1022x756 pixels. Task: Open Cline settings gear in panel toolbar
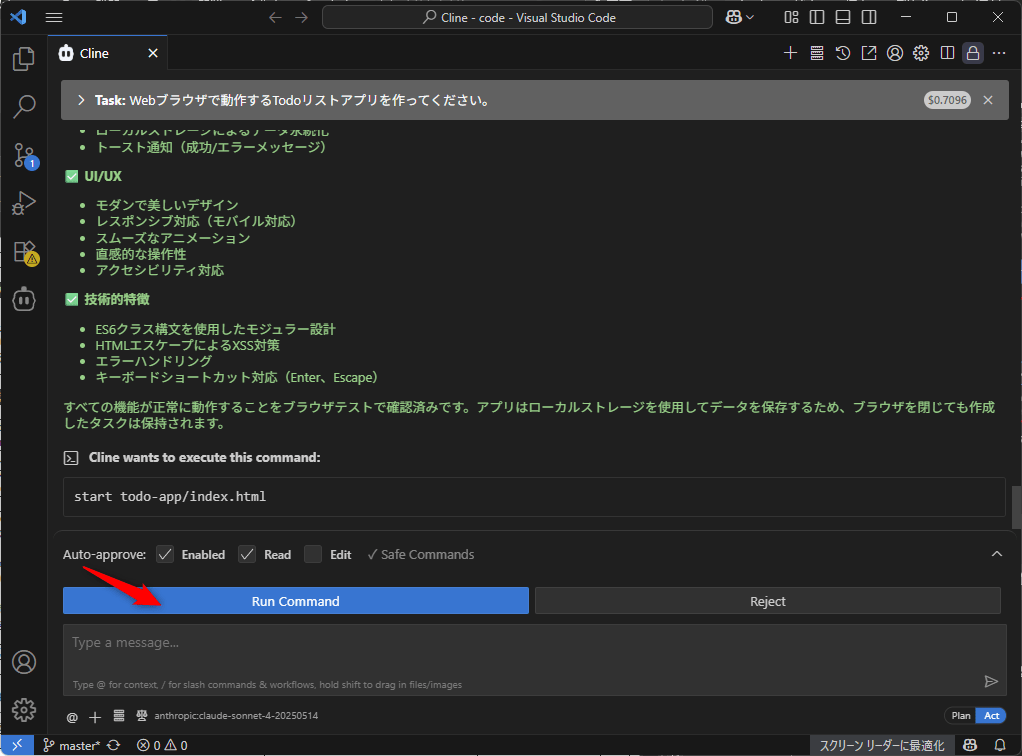(x=921, y=53)
